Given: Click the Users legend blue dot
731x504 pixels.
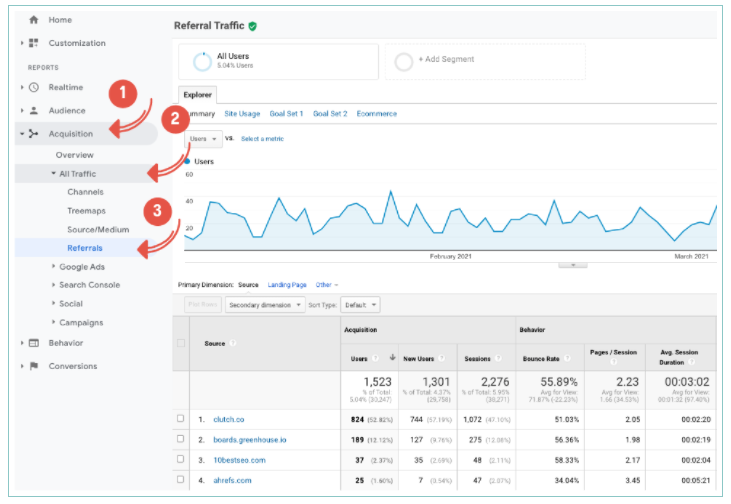Looking at the screenshot, I should click(x=187, y=161).
